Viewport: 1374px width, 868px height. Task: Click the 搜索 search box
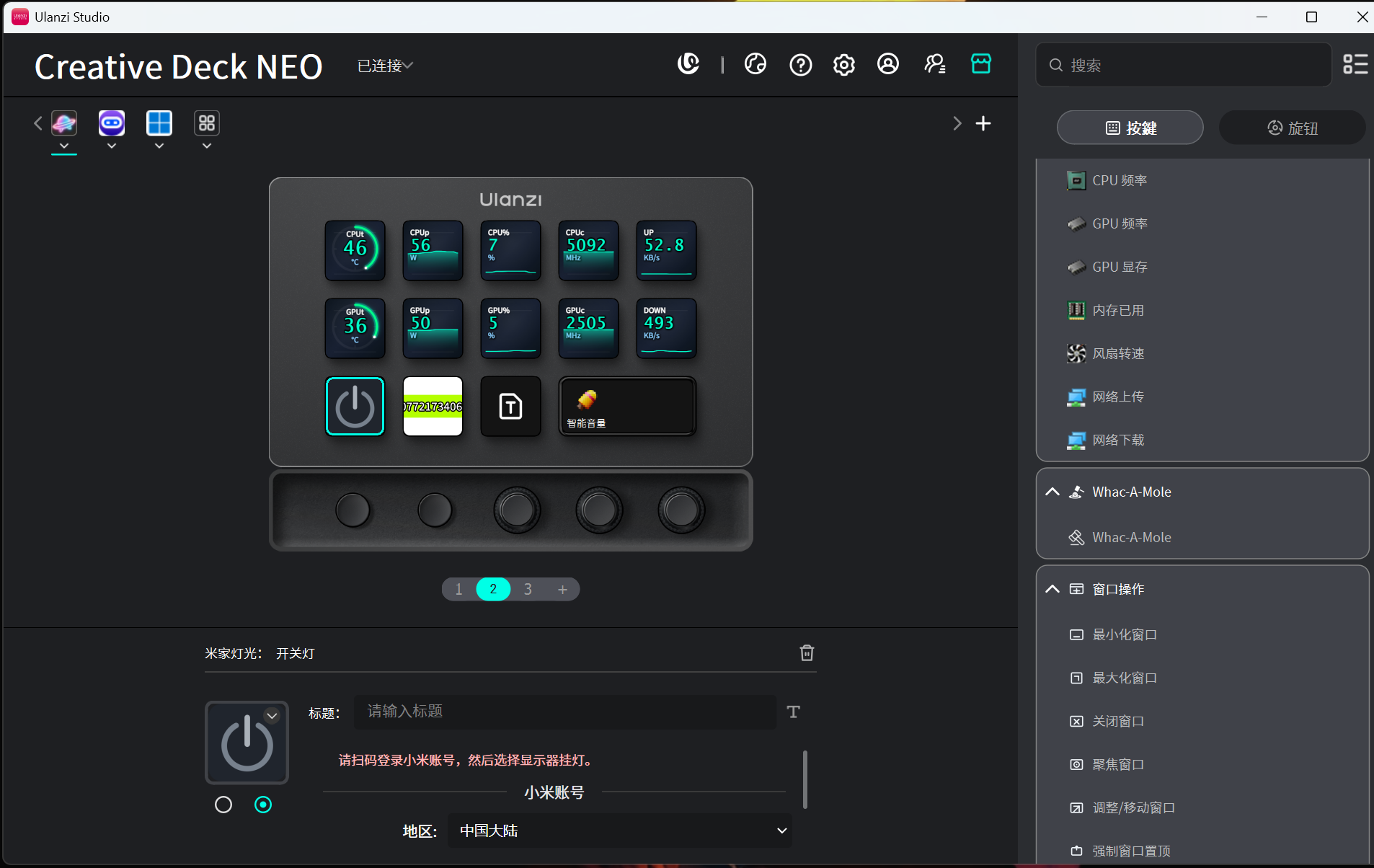point(1184,65)
